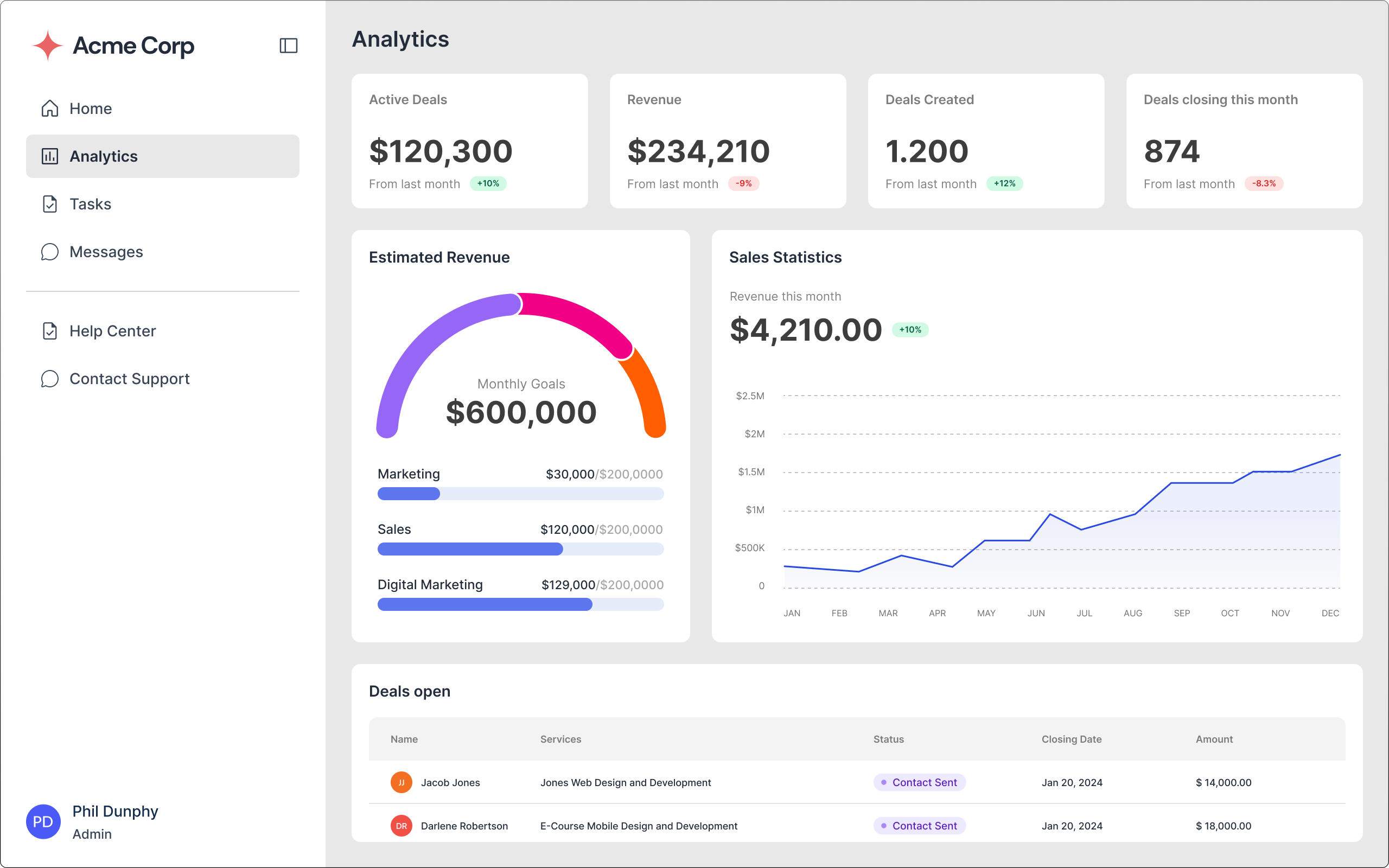
Task: Click the Amount column header
Action: coord(1214,739)
